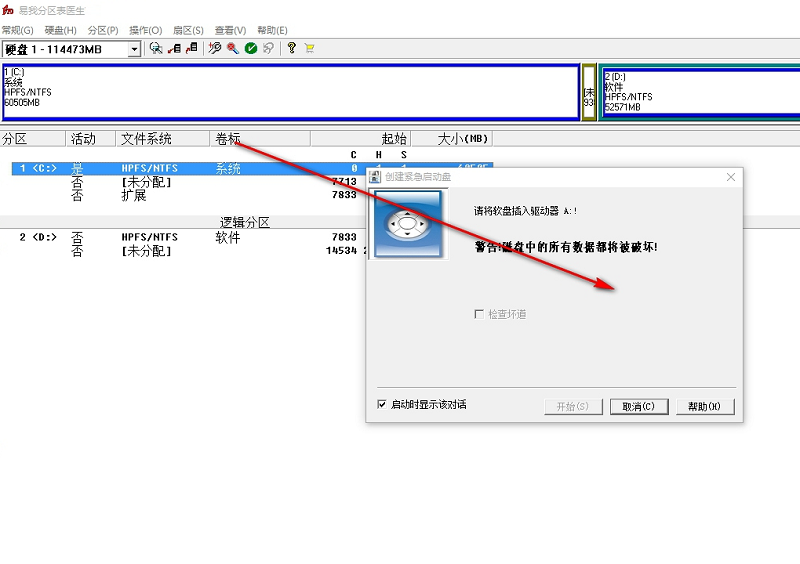
Task: Open the 硬盘(H) menu
Action: [60, 30]
